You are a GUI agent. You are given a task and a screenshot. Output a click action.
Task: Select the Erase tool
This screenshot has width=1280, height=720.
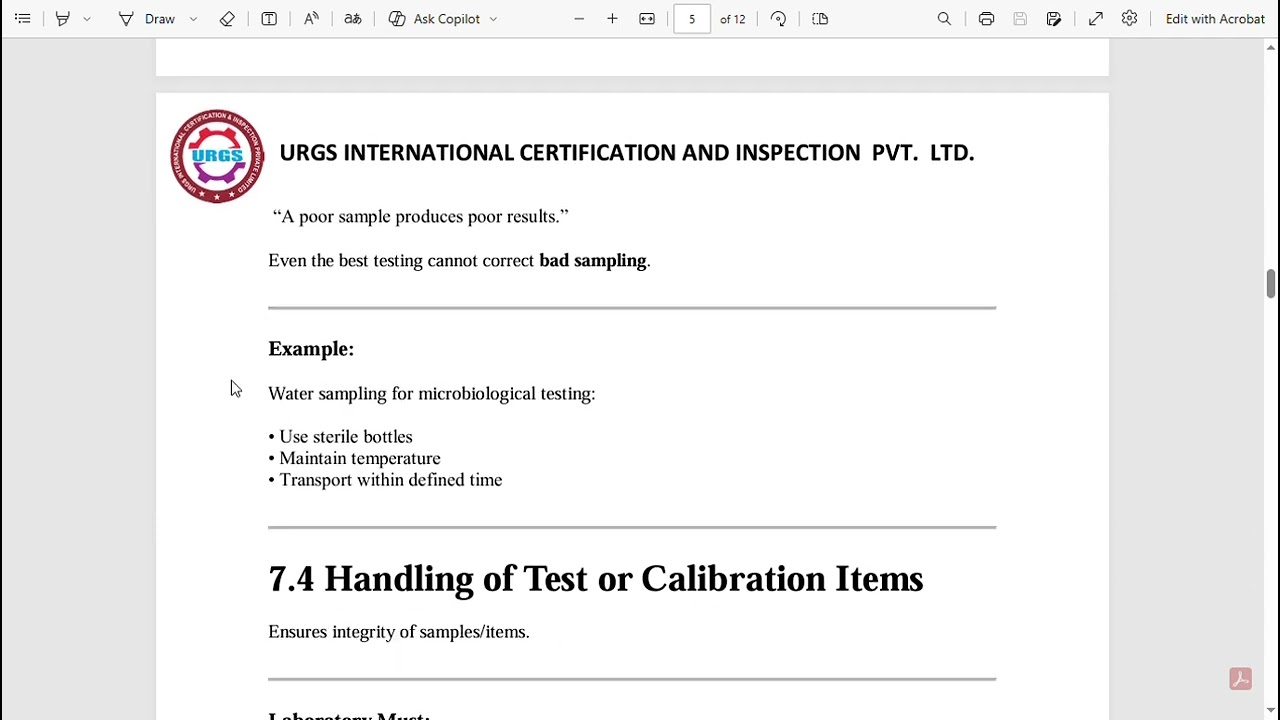click(x=227, y=19)
